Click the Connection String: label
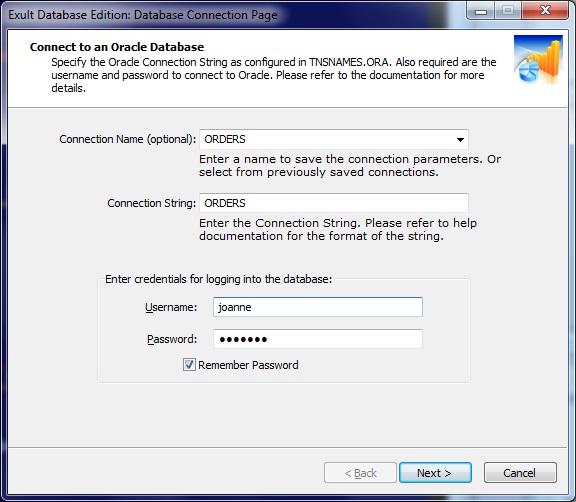Screen dimensions: 576x502 point(151,203)
